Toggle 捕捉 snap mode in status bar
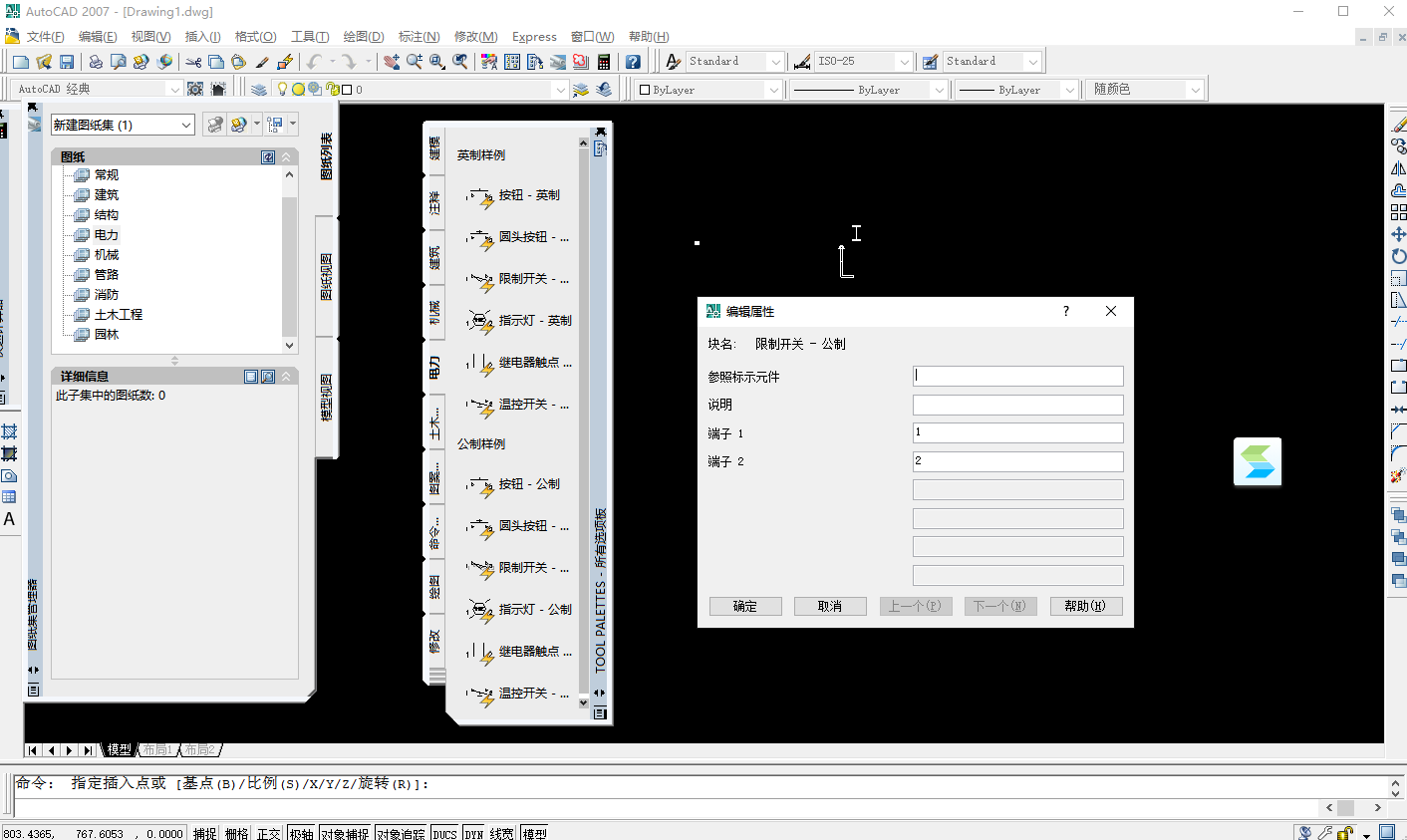 (205, 834)
